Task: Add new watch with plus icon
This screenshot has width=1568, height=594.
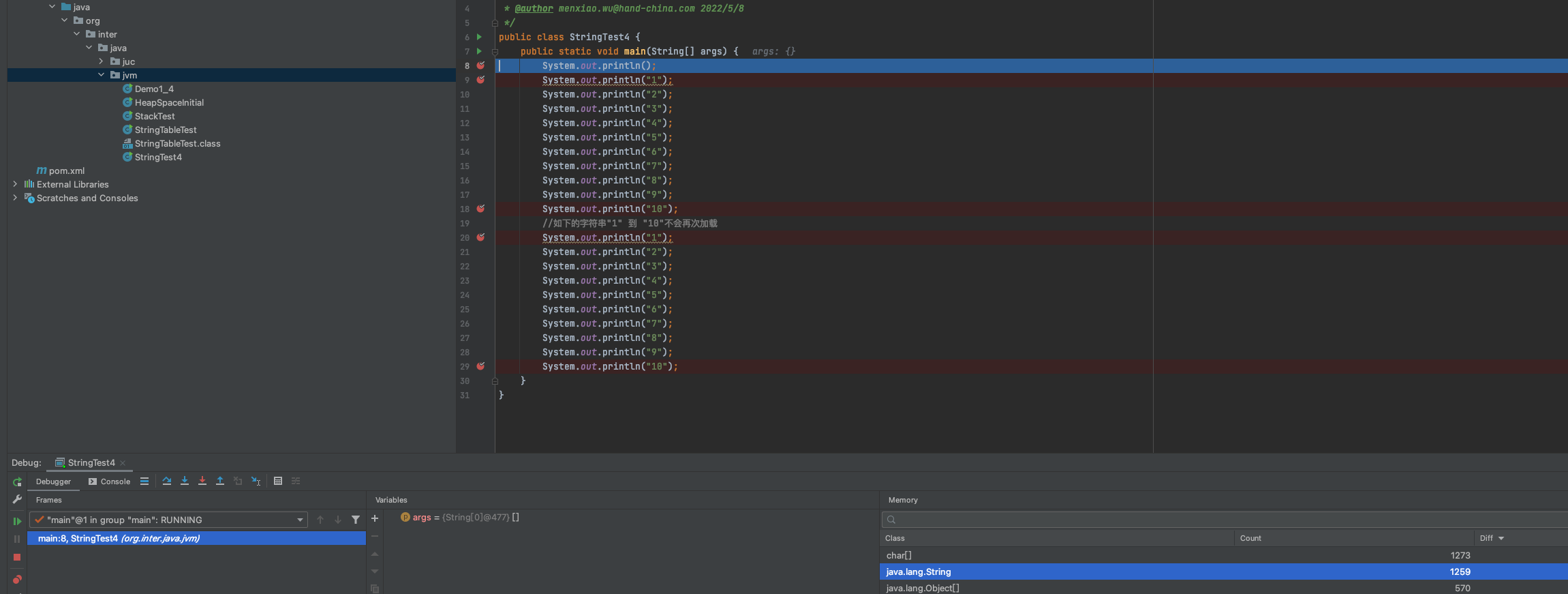Action: coord(375,518)
